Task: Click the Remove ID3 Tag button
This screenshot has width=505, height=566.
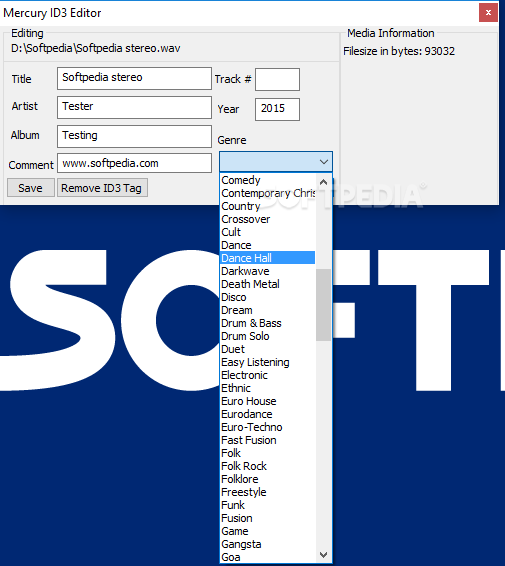Action: coord(102,188)
